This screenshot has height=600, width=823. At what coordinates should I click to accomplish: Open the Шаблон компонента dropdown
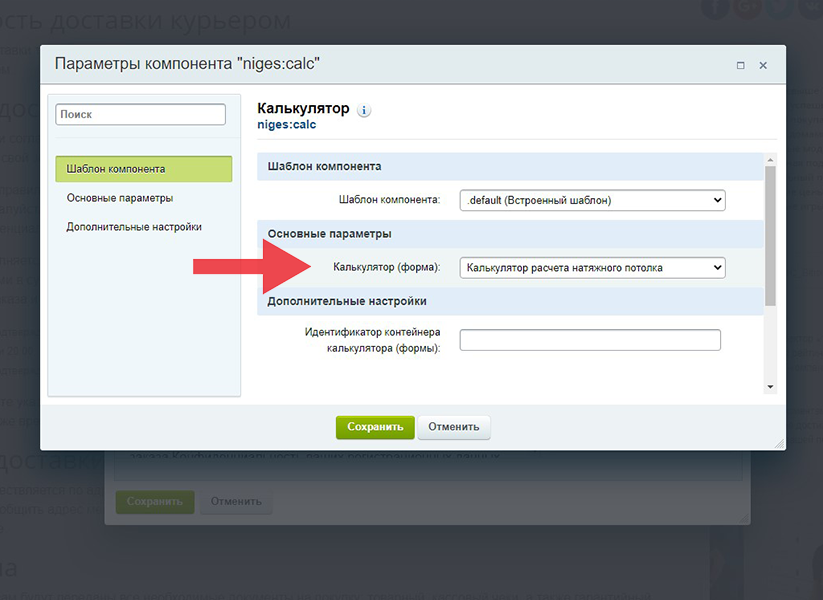pyautogui.click(x=593, y=200)
